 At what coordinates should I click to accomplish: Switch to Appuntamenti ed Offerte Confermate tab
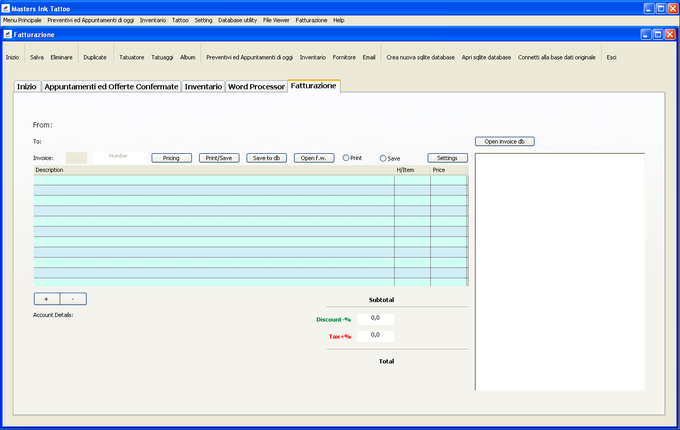(x=111, y=87)
